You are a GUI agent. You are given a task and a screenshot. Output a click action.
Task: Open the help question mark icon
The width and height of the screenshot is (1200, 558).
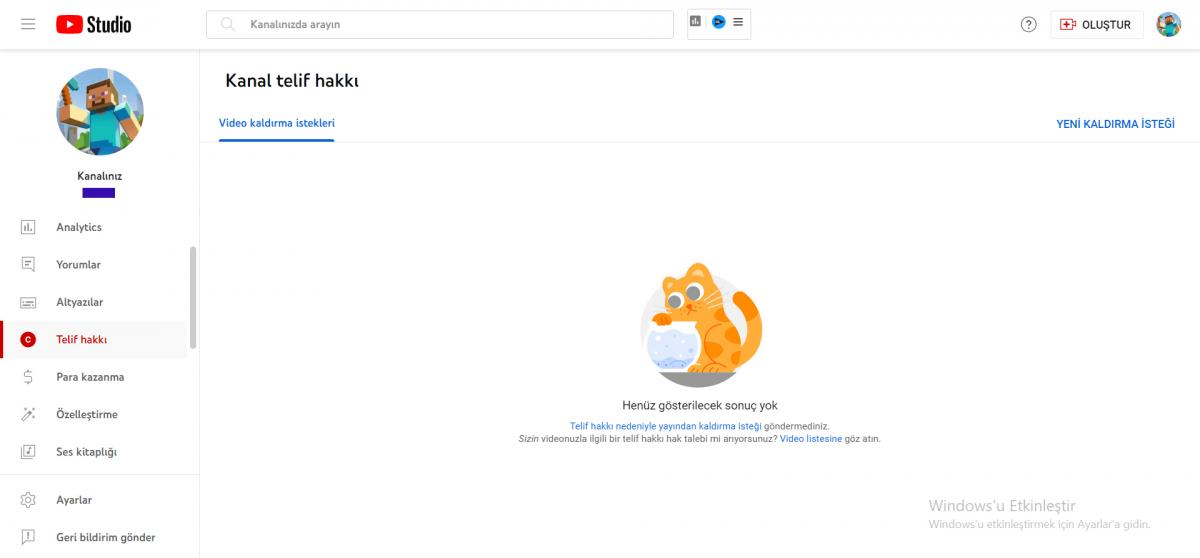tap(1028, 25)
